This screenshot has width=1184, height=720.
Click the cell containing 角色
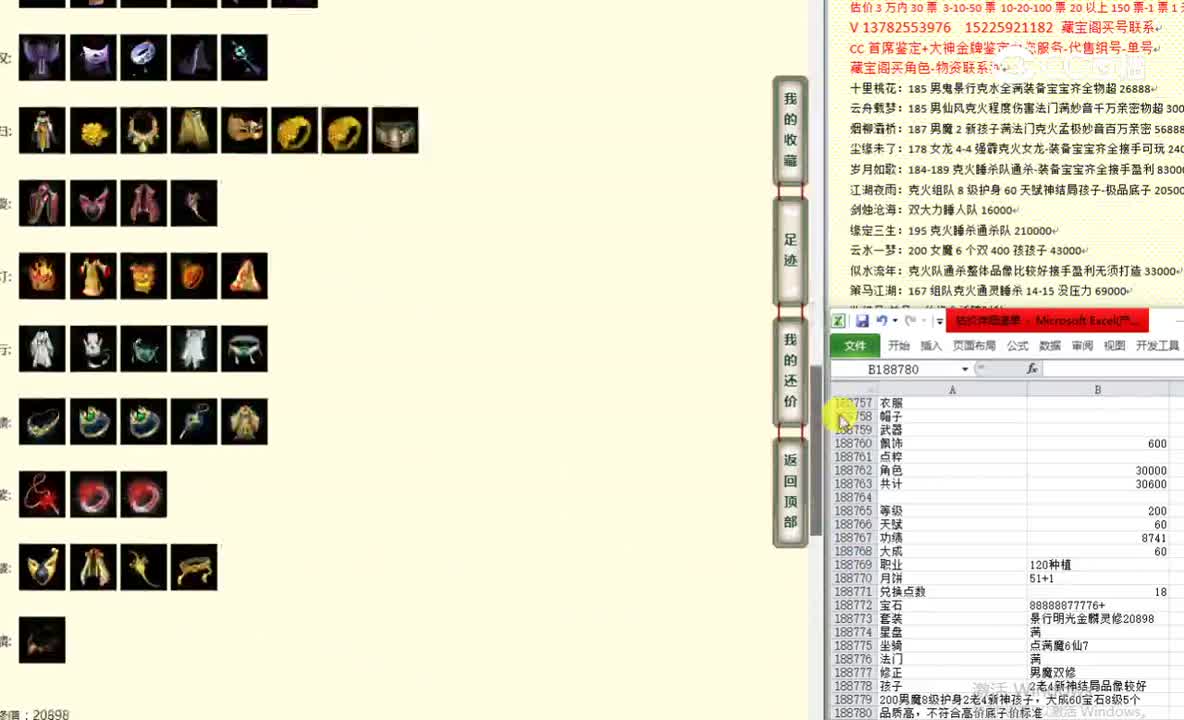952,470
